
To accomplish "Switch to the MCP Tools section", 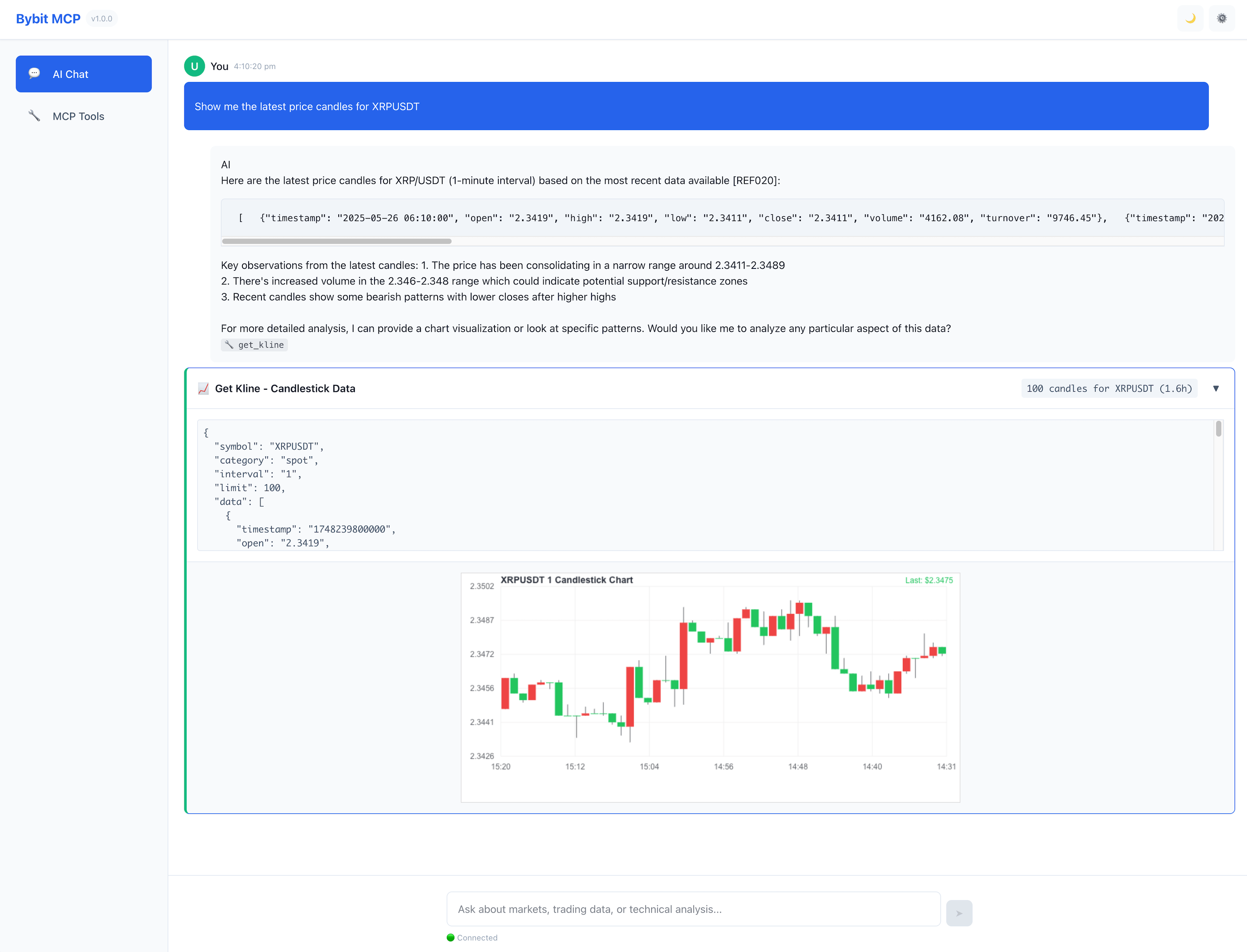I will pyautogui.click(x=78, y=116).
